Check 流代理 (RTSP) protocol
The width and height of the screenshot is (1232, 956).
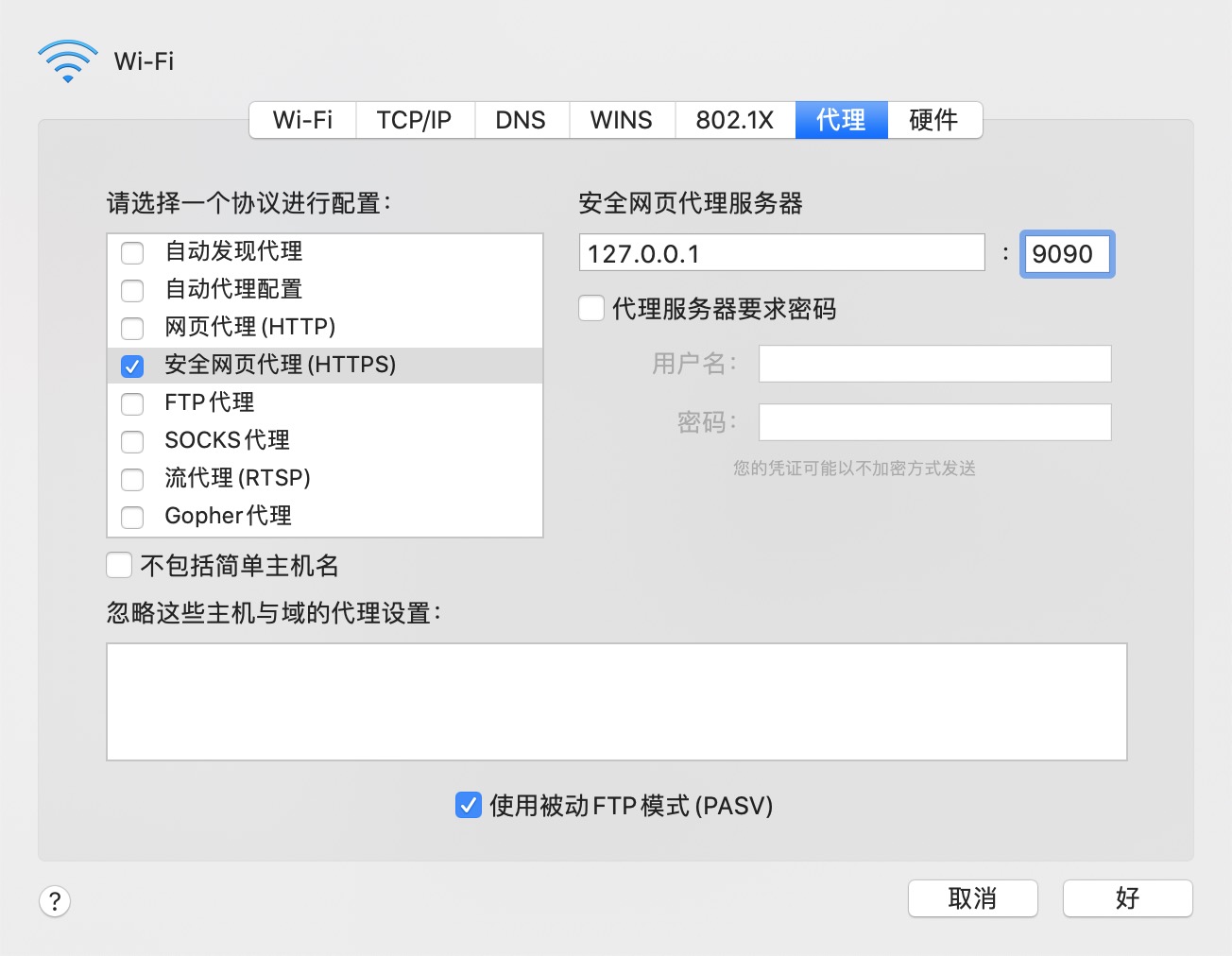[132, 479]
